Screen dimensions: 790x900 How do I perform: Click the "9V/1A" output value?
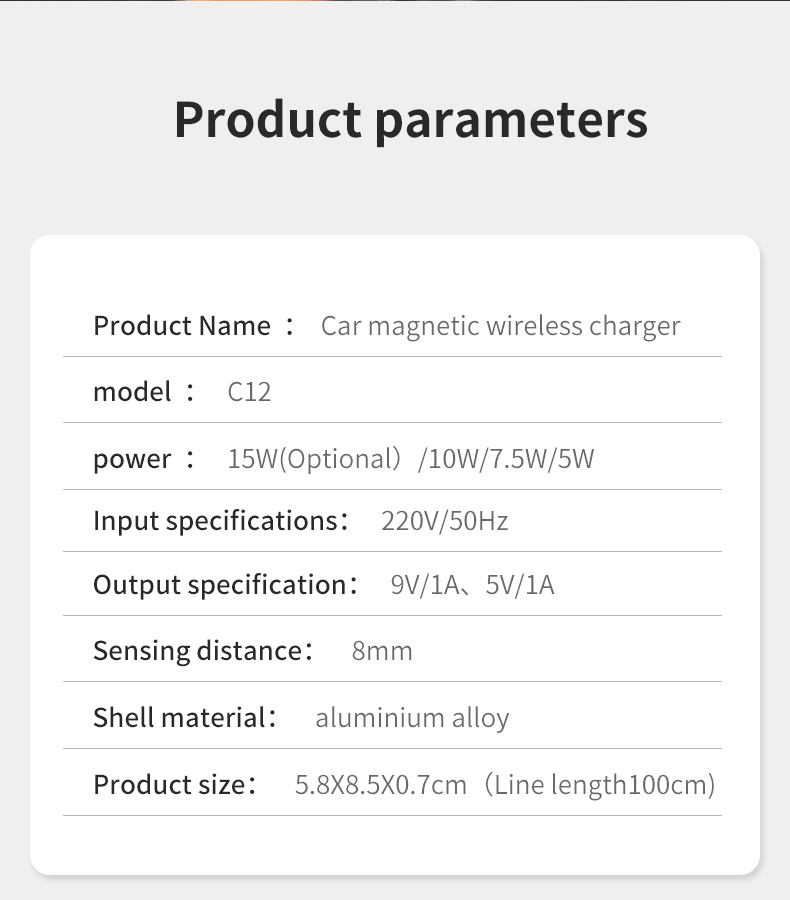[424, 585]
